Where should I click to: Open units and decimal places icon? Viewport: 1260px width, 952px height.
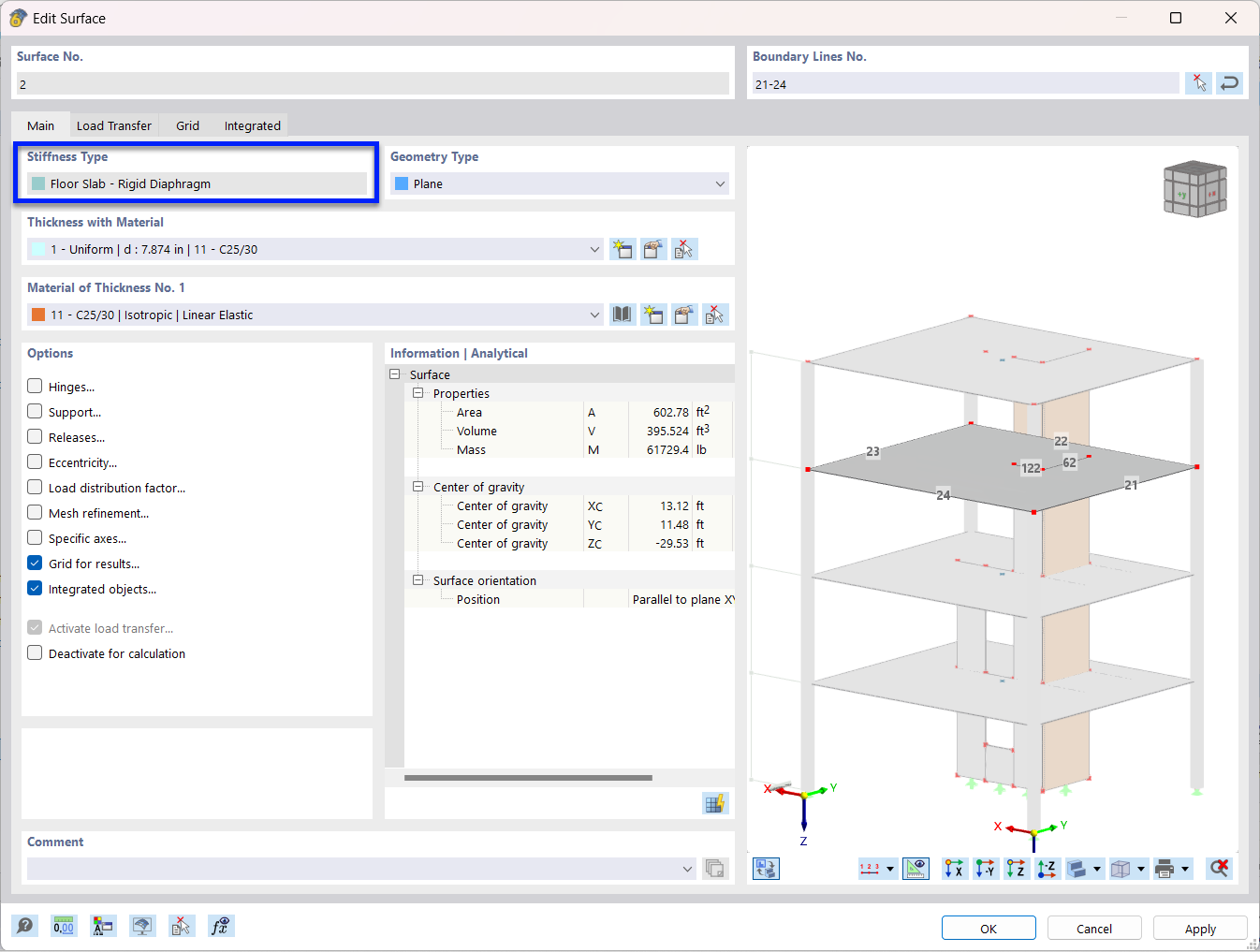tap(64, 926)
